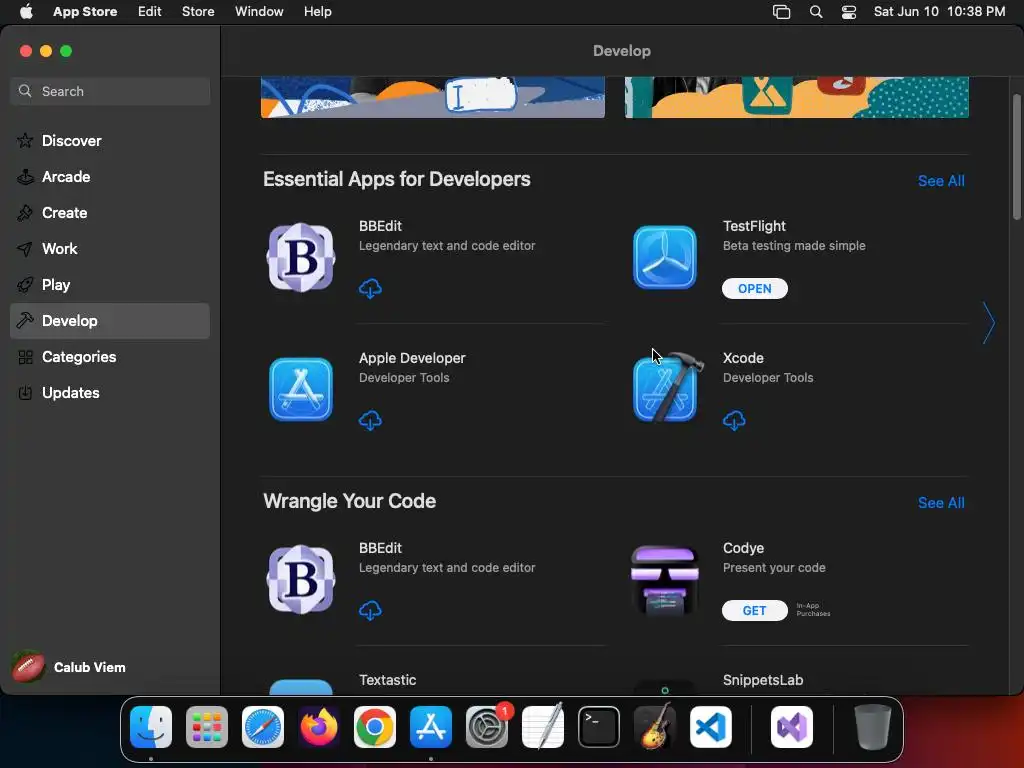Click the TestFlight title text
Screen dimensions: 1024x768
pyautogui.click(x=754, y=226)
